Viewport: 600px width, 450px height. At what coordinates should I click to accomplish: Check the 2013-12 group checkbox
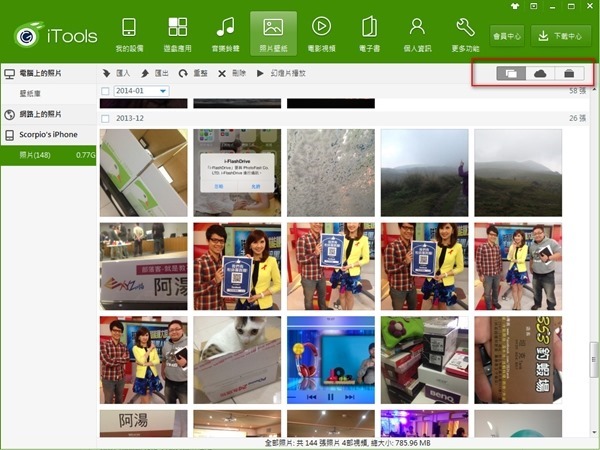[x=105, y=117]
